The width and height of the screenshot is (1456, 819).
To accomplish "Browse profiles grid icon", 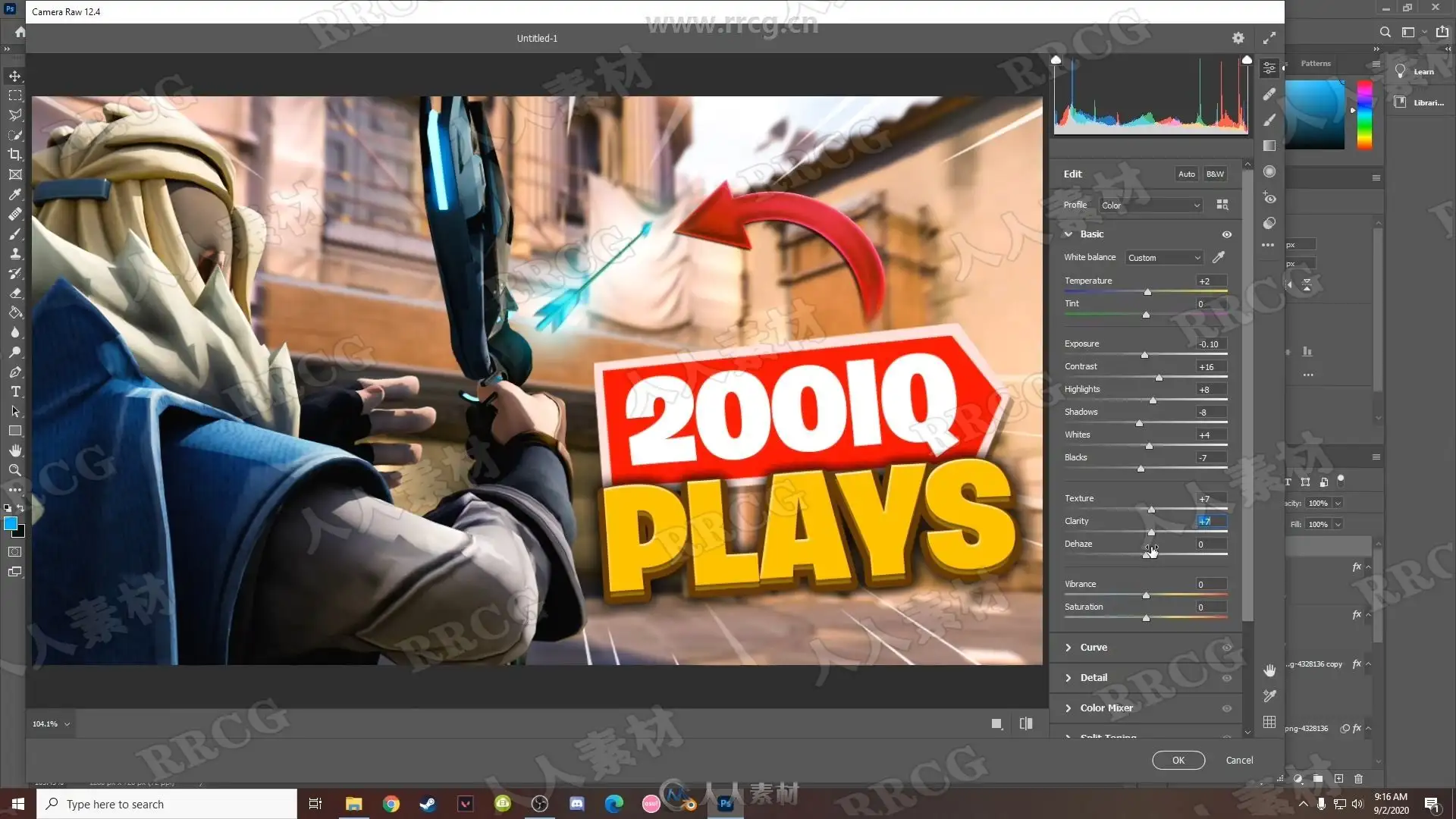I will (x=1222, y=205).
